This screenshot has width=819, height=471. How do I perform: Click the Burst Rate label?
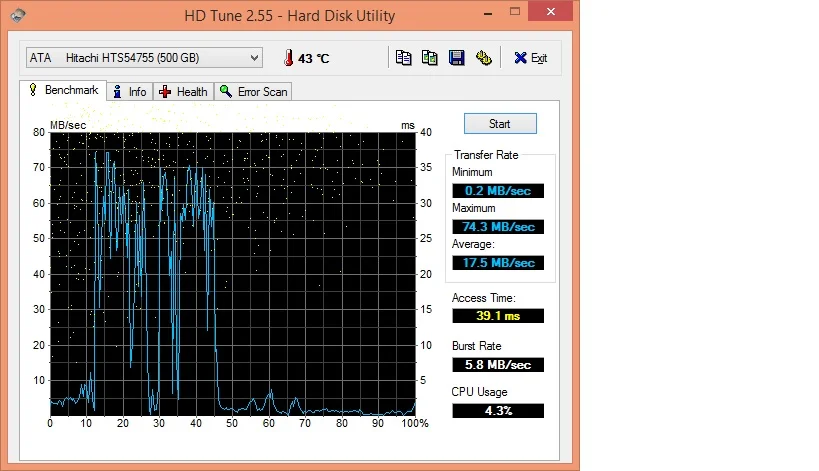[476, 346]
